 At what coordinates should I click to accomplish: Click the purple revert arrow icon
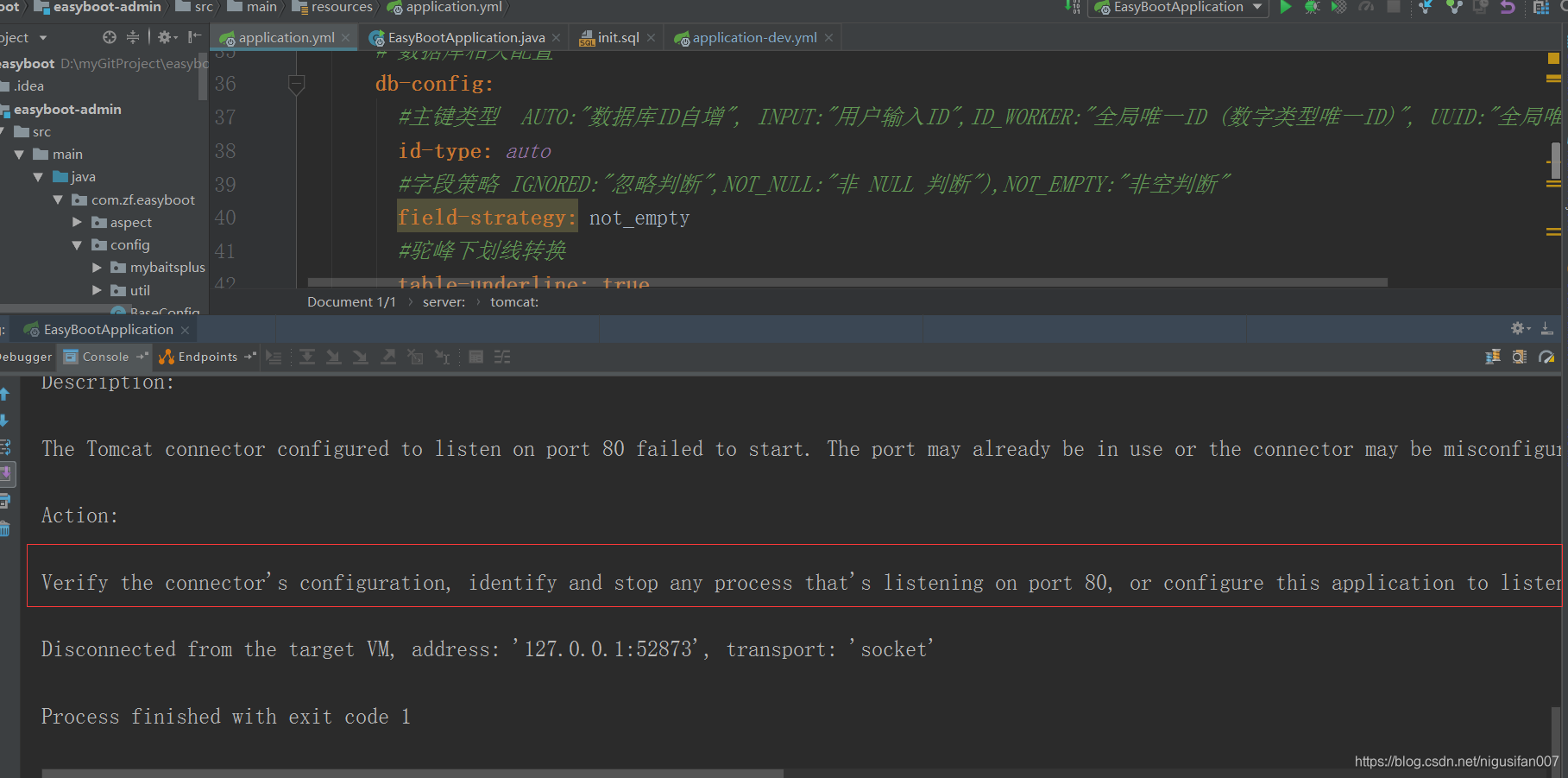[1508, 8]
